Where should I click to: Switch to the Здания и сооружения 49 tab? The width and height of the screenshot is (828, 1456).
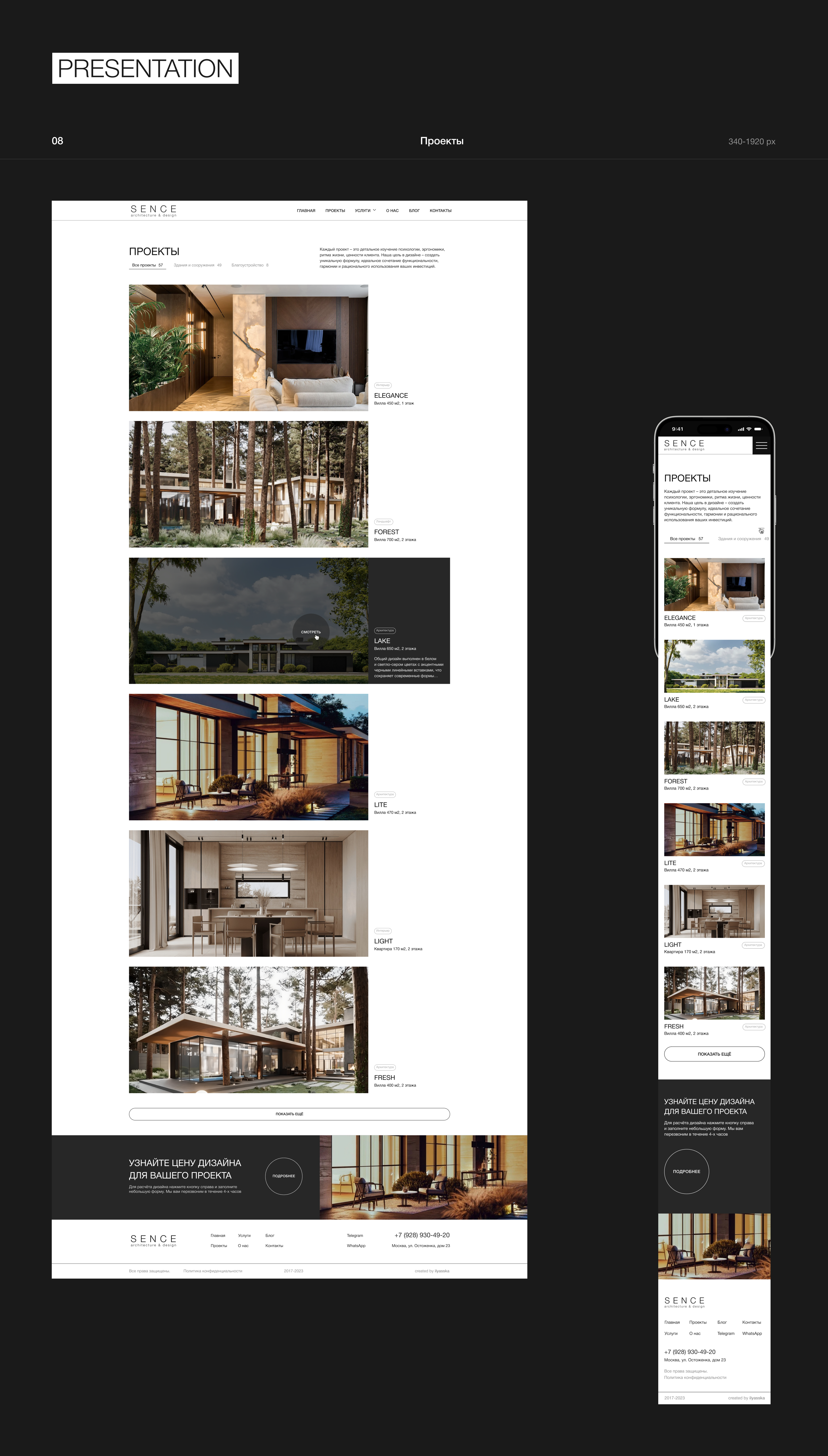coord(197,265)
